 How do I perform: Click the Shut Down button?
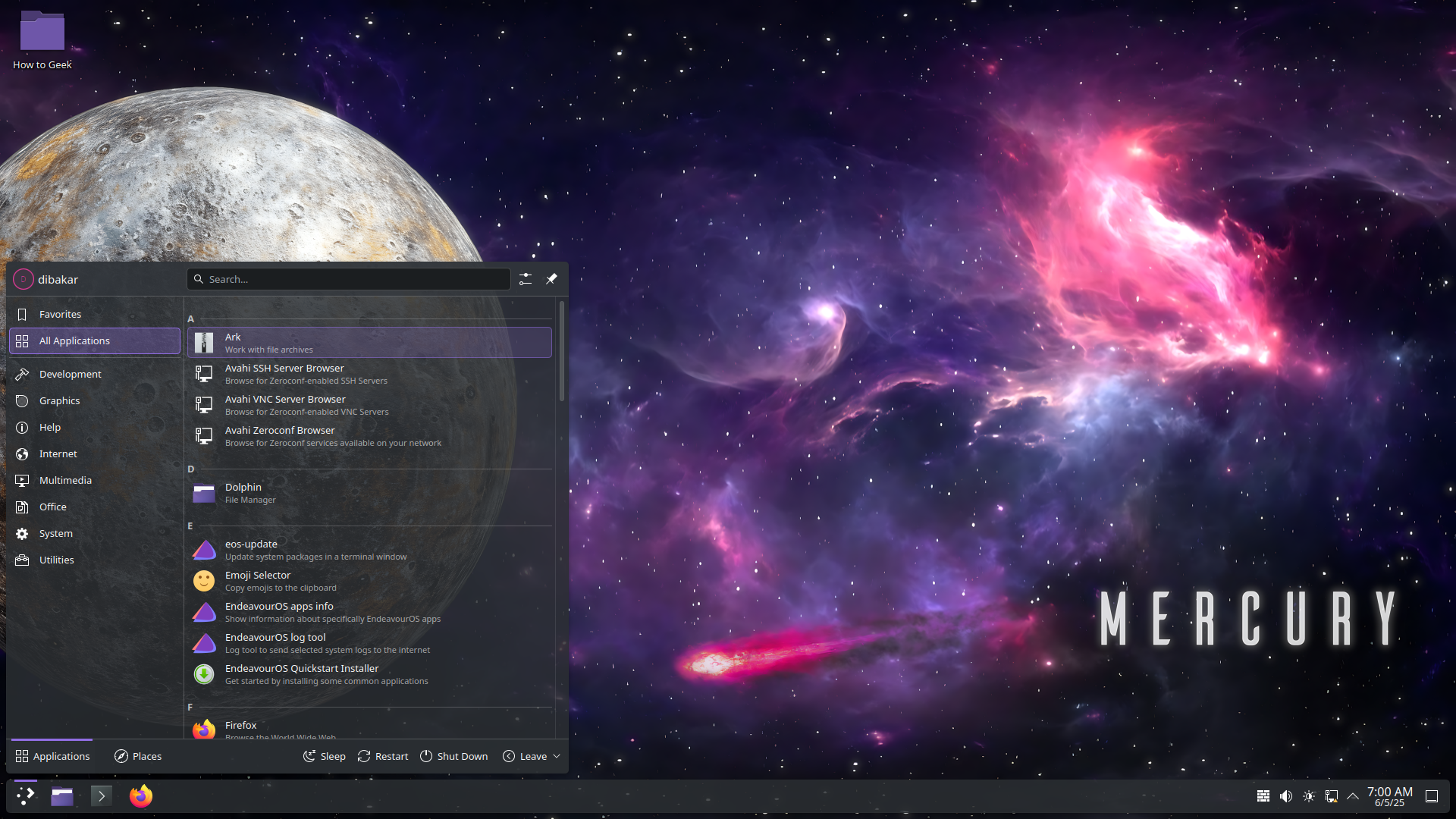453,755
